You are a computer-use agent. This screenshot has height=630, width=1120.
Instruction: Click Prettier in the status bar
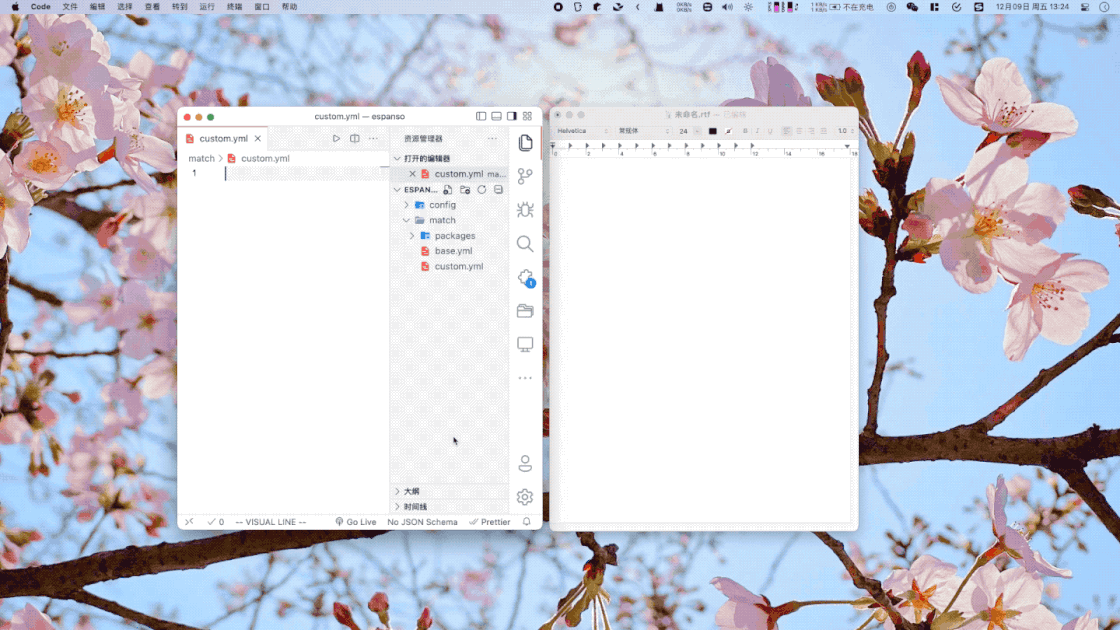tap(490, 522)
